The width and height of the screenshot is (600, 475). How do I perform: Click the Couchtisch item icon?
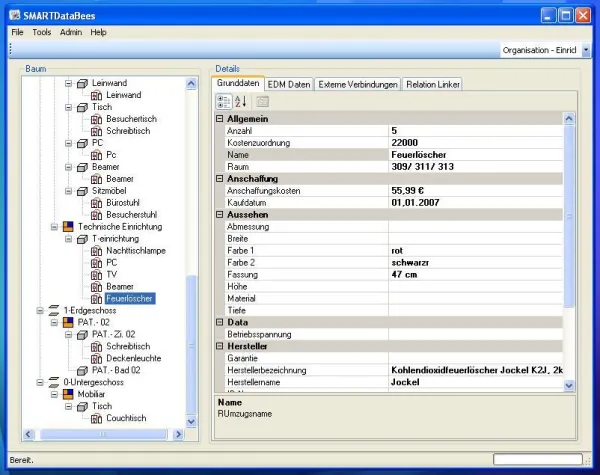96,418
